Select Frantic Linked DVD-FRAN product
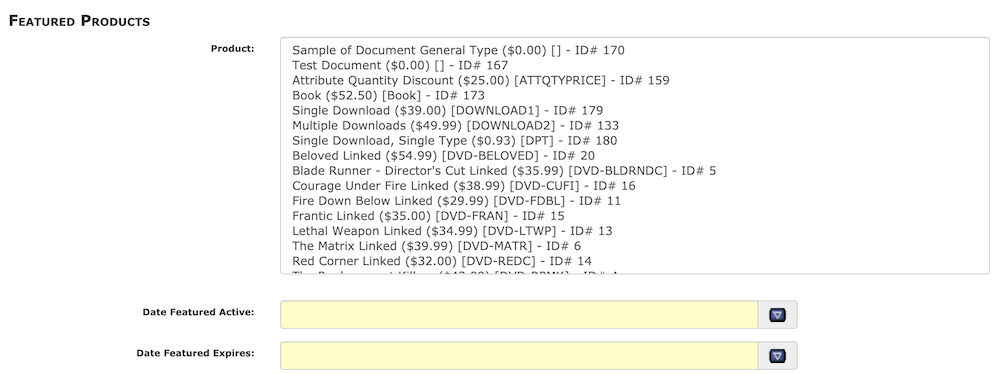The image size is (1000, 374). point(428,216)
